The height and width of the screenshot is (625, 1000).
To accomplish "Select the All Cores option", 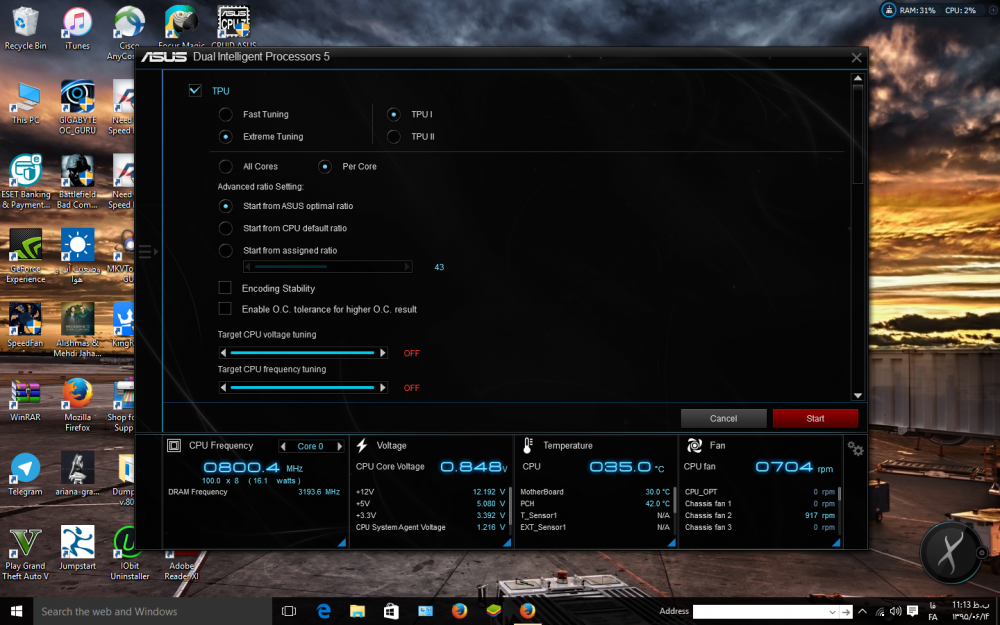I will (x=226, y=166).
